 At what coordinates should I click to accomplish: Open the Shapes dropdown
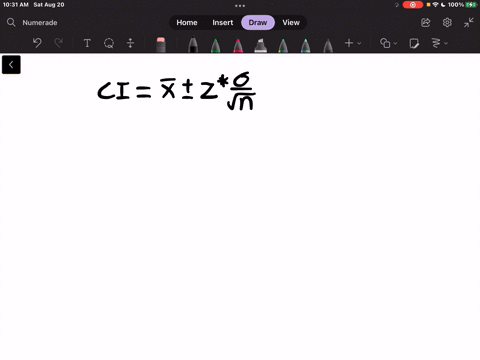[389, 43]
